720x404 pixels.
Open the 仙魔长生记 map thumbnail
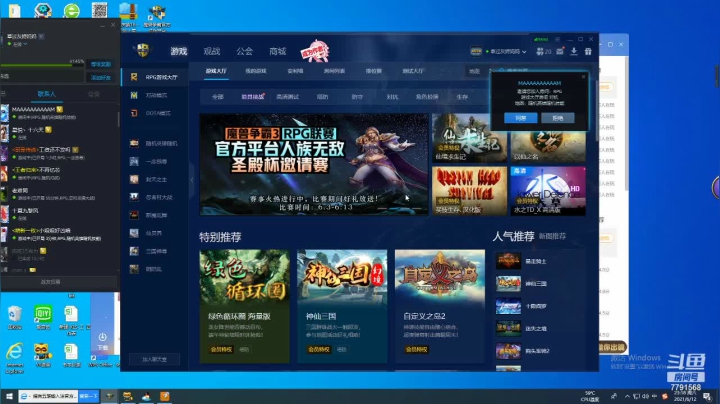click(469, 139)
